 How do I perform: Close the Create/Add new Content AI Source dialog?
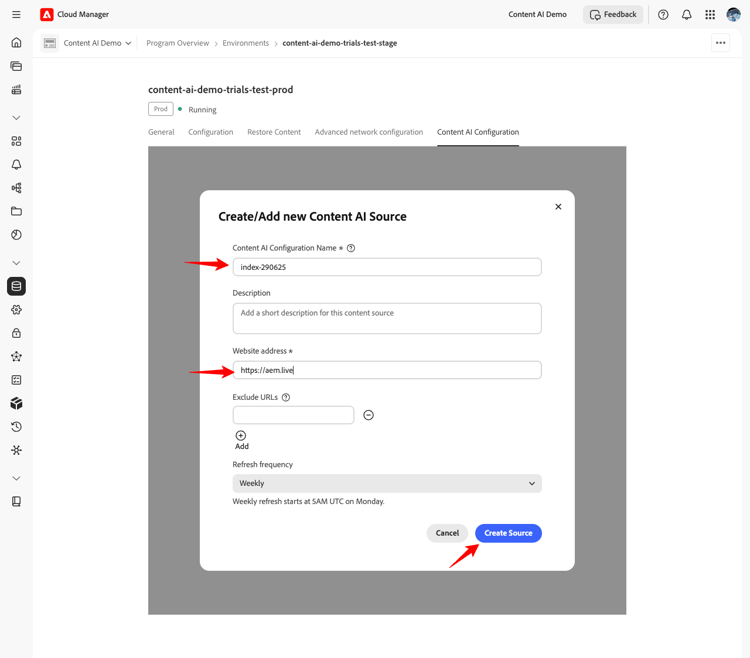[x=558, y=207]
